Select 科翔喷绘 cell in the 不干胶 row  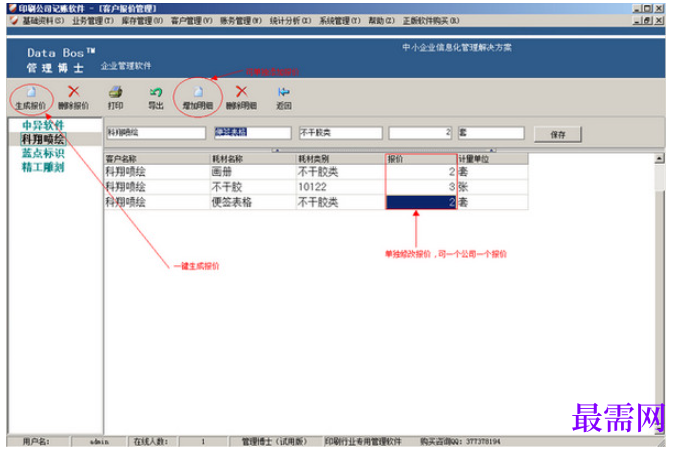click(x=157, y=187)
